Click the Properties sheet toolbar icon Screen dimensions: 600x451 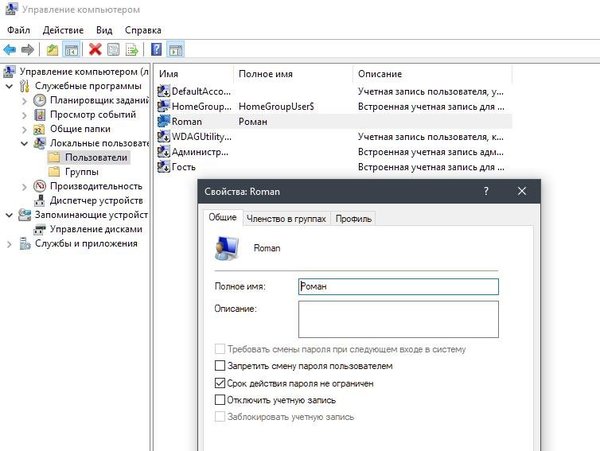(113, 50)
